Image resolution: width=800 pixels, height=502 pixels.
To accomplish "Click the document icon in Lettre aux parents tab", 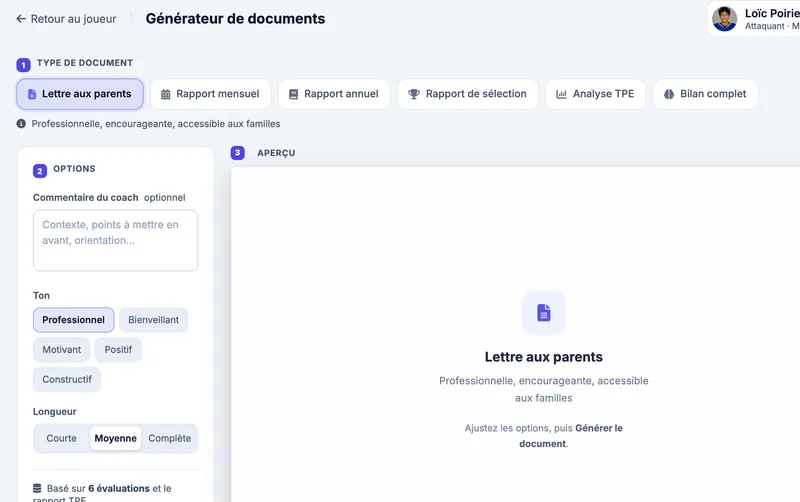I will (32, 94).
